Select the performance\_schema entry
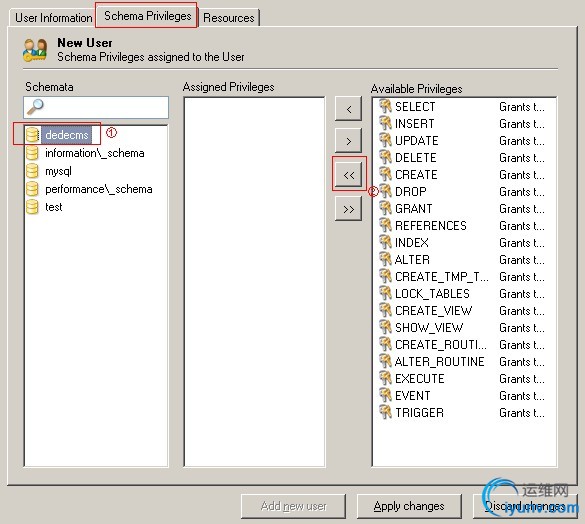Viewport: 585px width, 524px height. click(x=98, y=189)
